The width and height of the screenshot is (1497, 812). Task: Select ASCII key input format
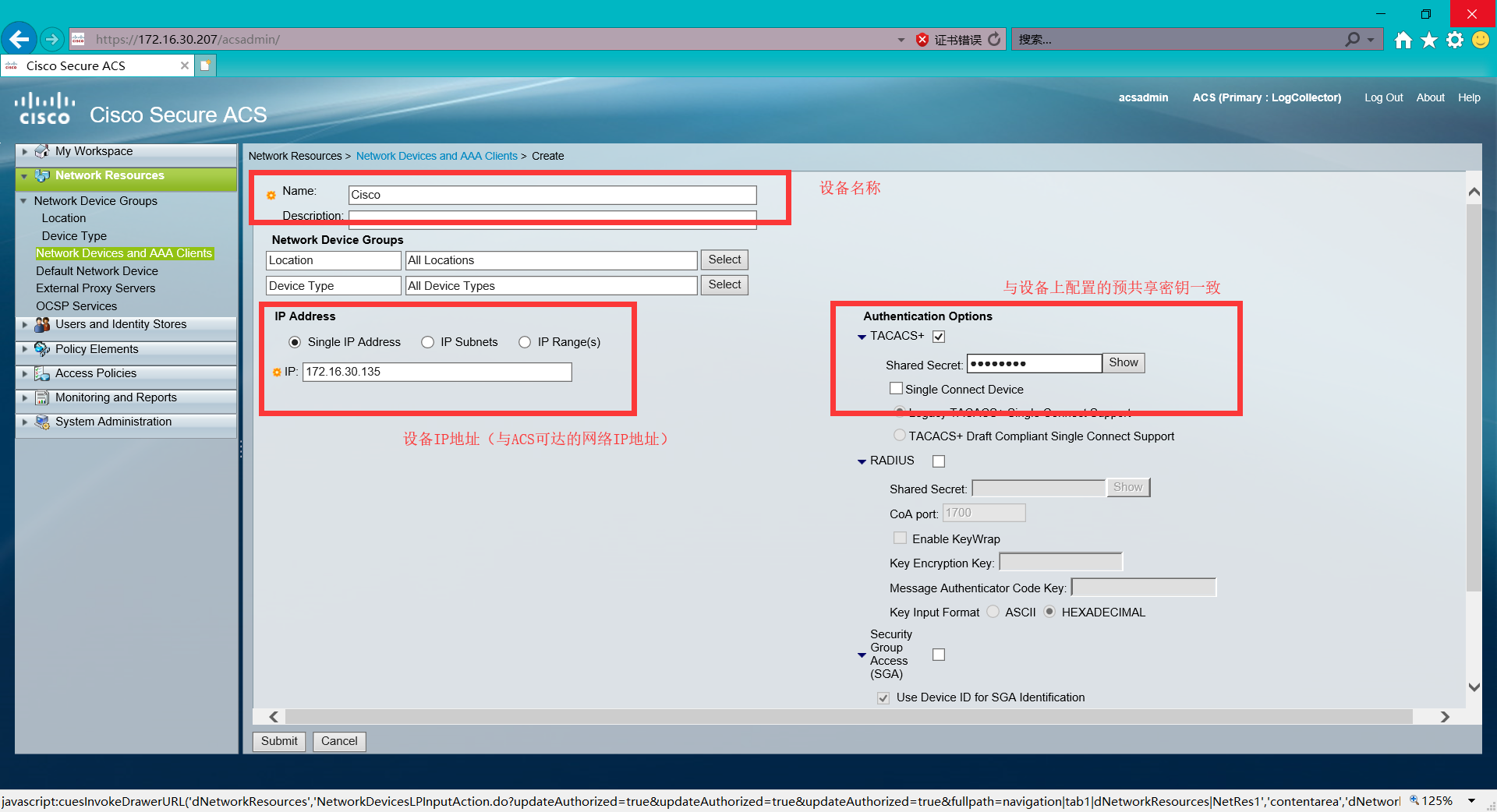993,612
